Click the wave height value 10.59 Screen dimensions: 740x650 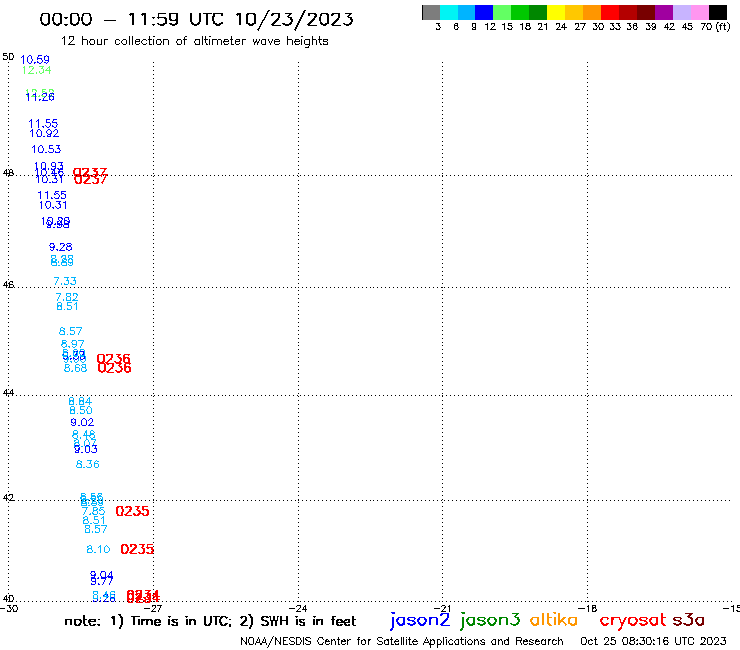pyautogui.click(x=35, y=59)
